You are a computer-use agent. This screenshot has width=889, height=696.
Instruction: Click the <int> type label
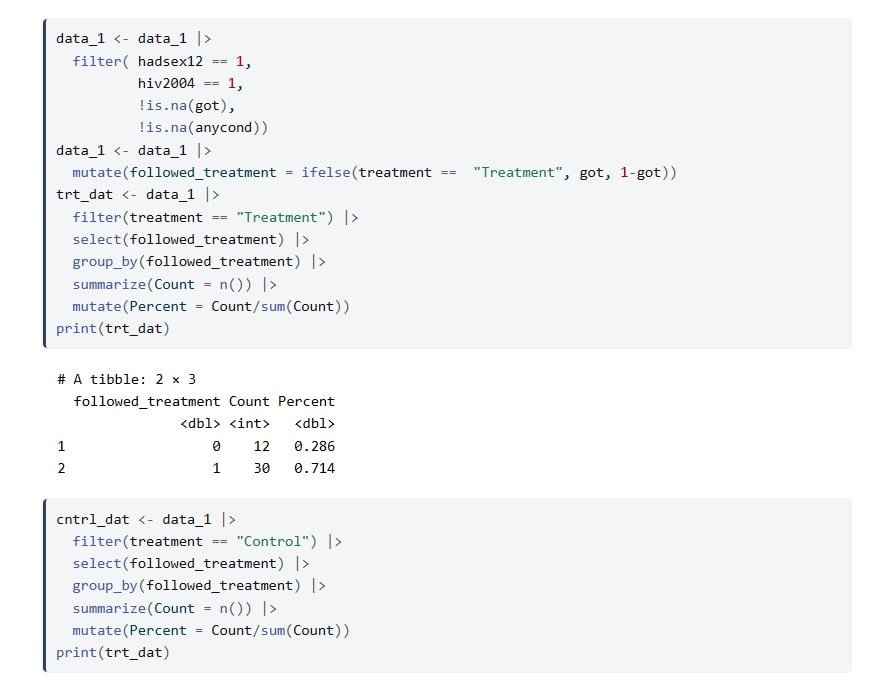[x=249, y=423]
